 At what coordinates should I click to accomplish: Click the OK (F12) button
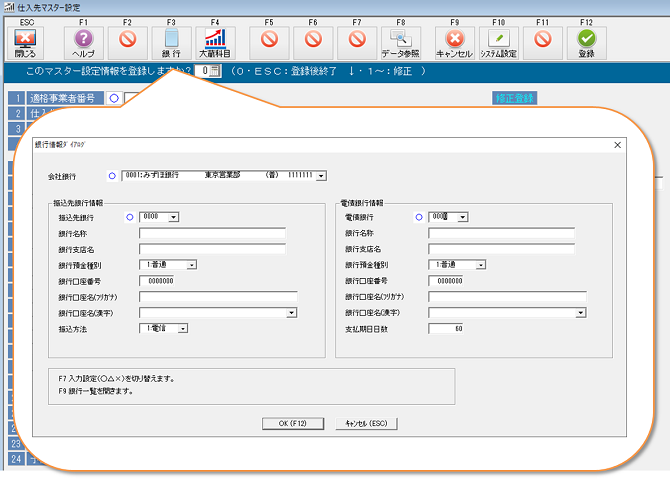pos(292,424)
